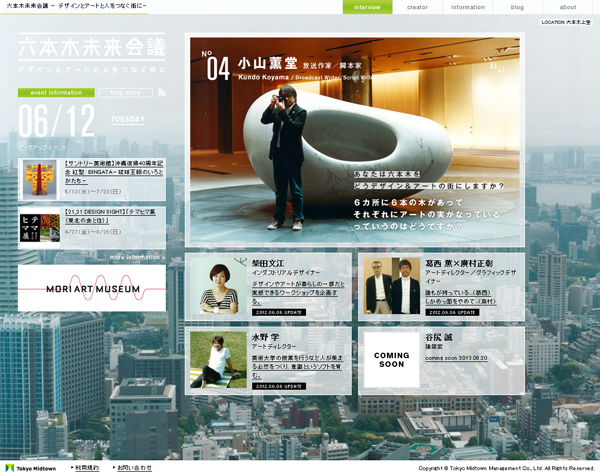Screen dimensions: 600x475
Task: Click the more information link
Action: [x=136, y=257]
